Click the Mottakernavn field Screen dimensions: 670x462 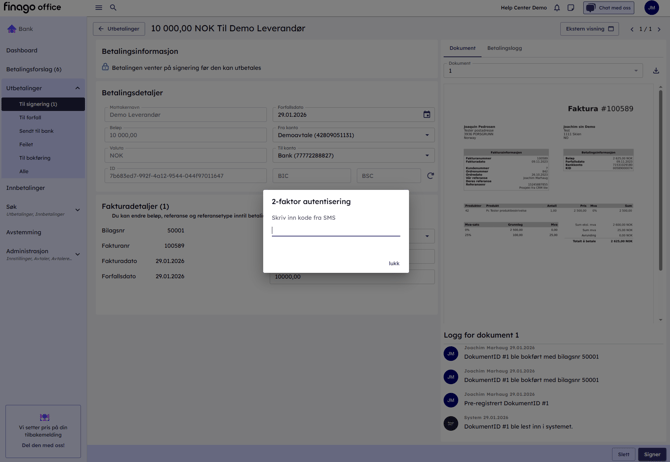(x=185, y=115)
